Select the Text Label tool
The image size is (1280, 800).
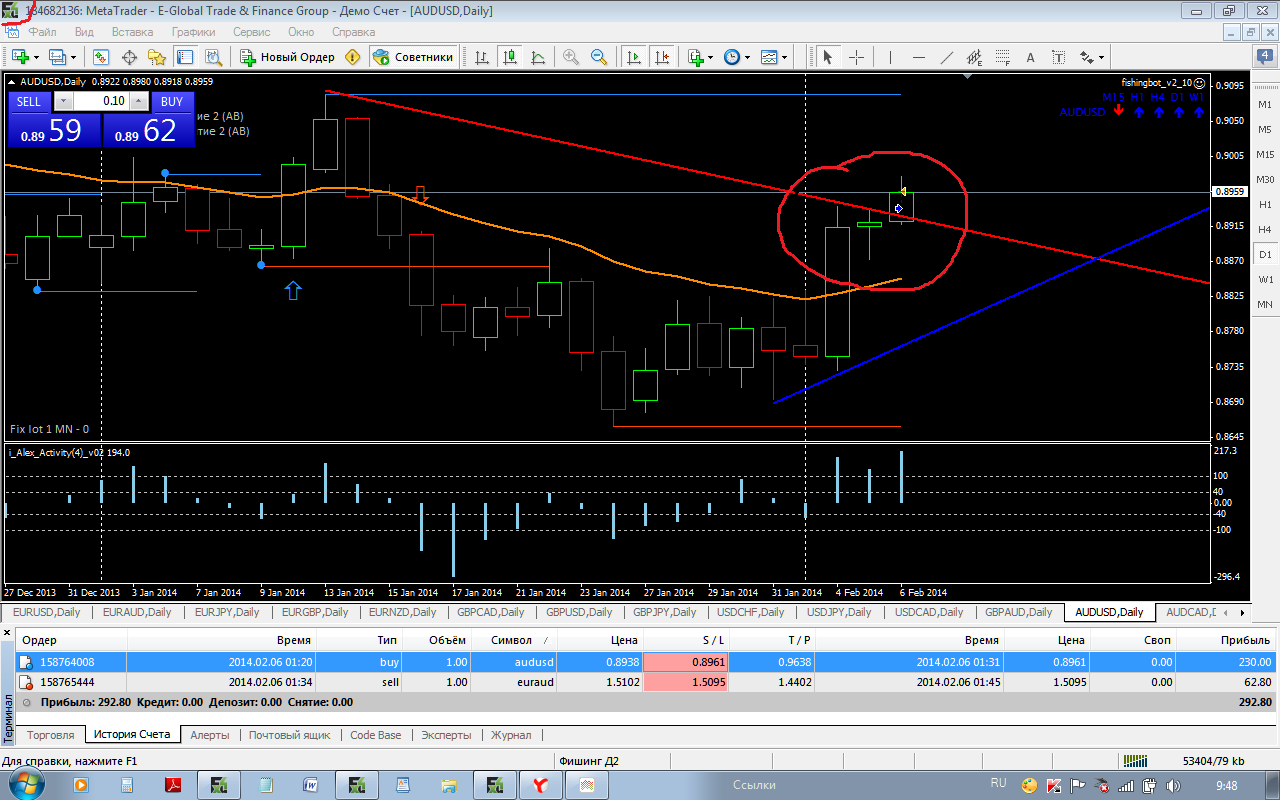point(1058,57)
